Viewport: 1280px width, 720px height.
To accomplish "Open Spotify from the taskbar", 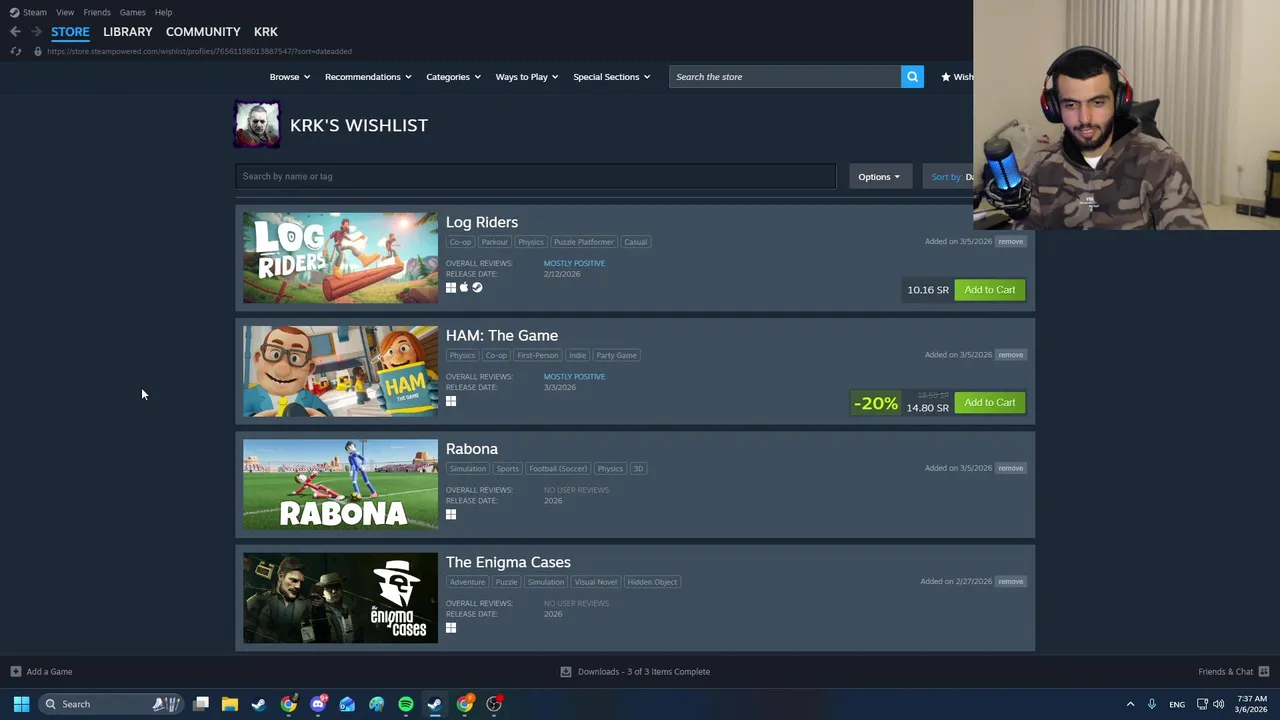I will tap(406, 704).
